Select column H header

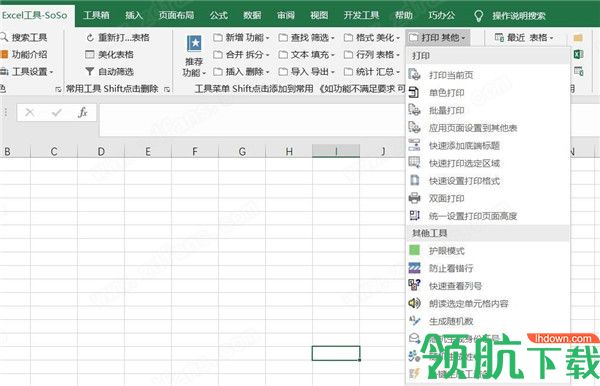[289, 151]
